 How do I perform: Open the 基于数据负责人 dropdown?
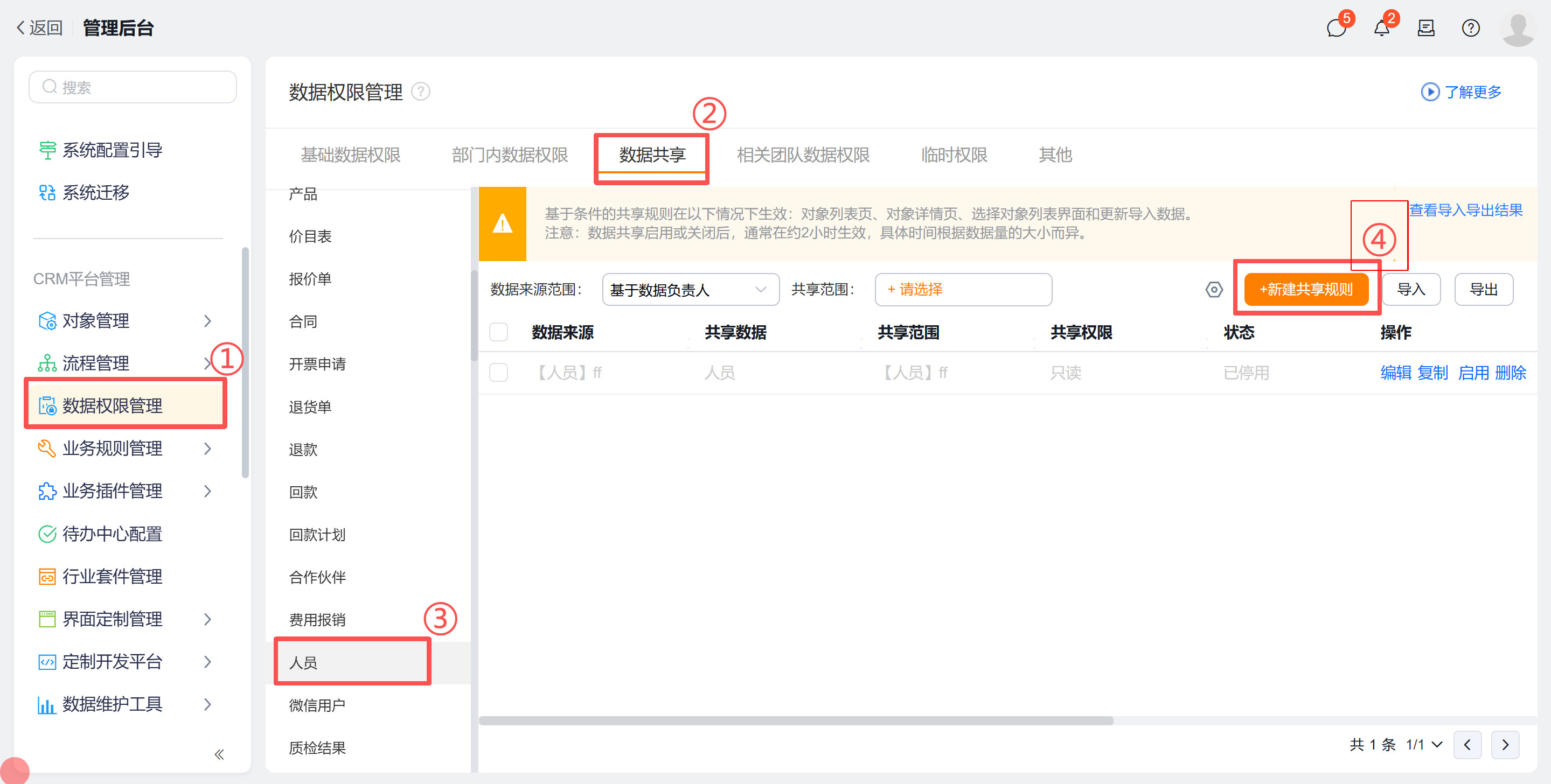click(690, 289)
